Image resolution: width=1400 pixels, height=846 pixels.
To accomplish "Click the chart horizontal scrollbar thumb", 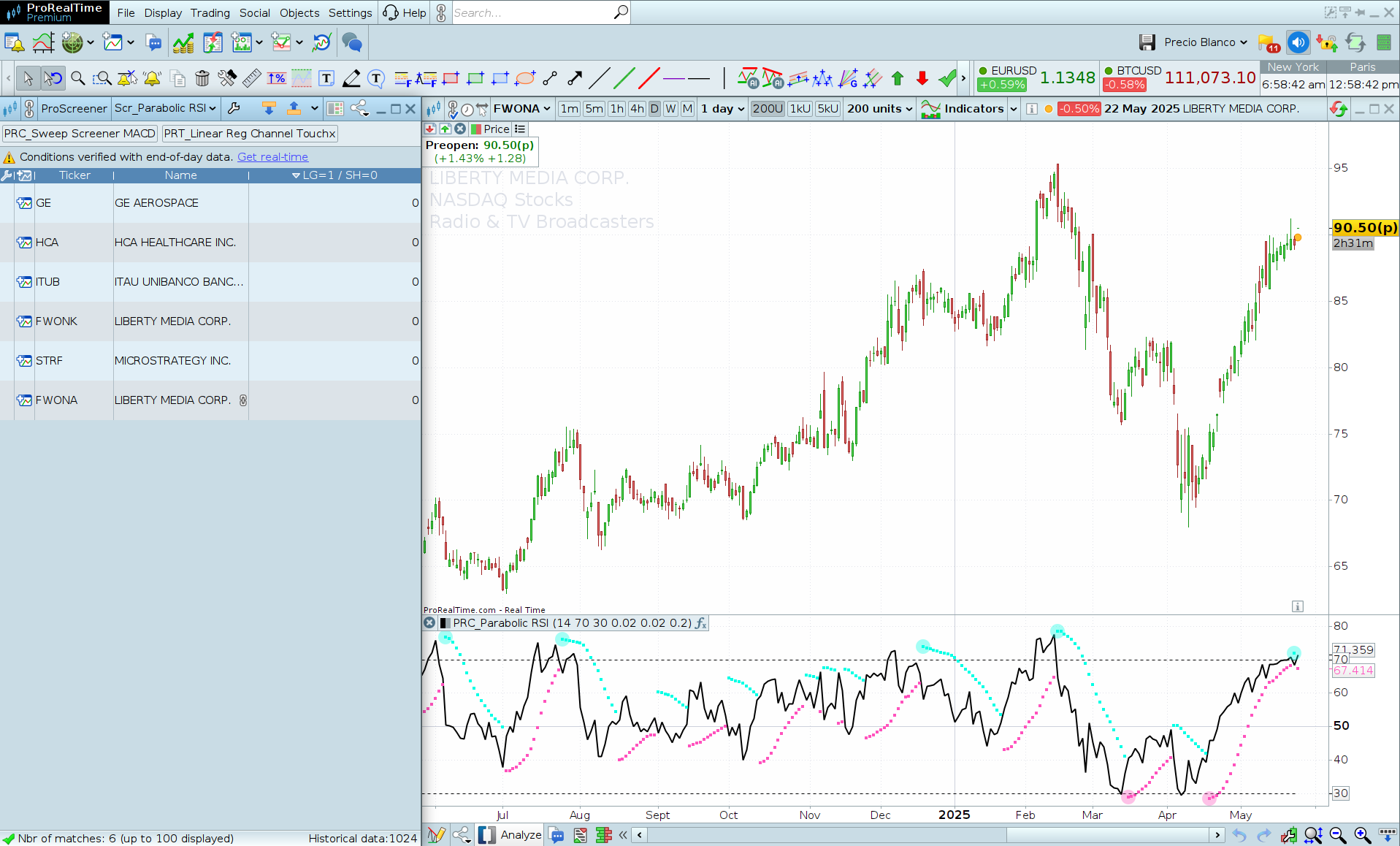I will (x=1109, y=834).
